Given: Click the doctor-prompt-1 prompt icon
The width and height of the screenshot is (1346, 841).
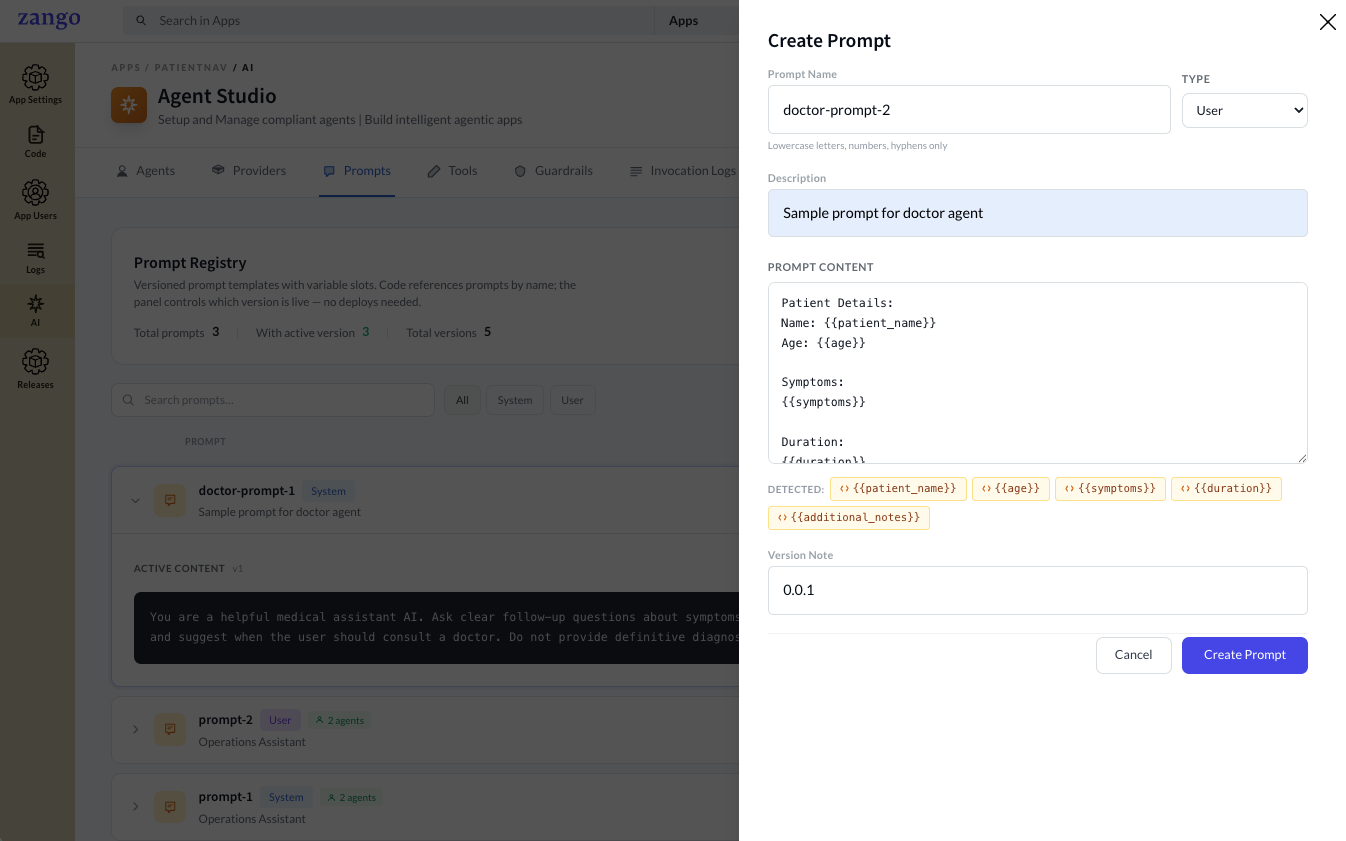Looking at the screenshot, I should click(x=170, y=500).
